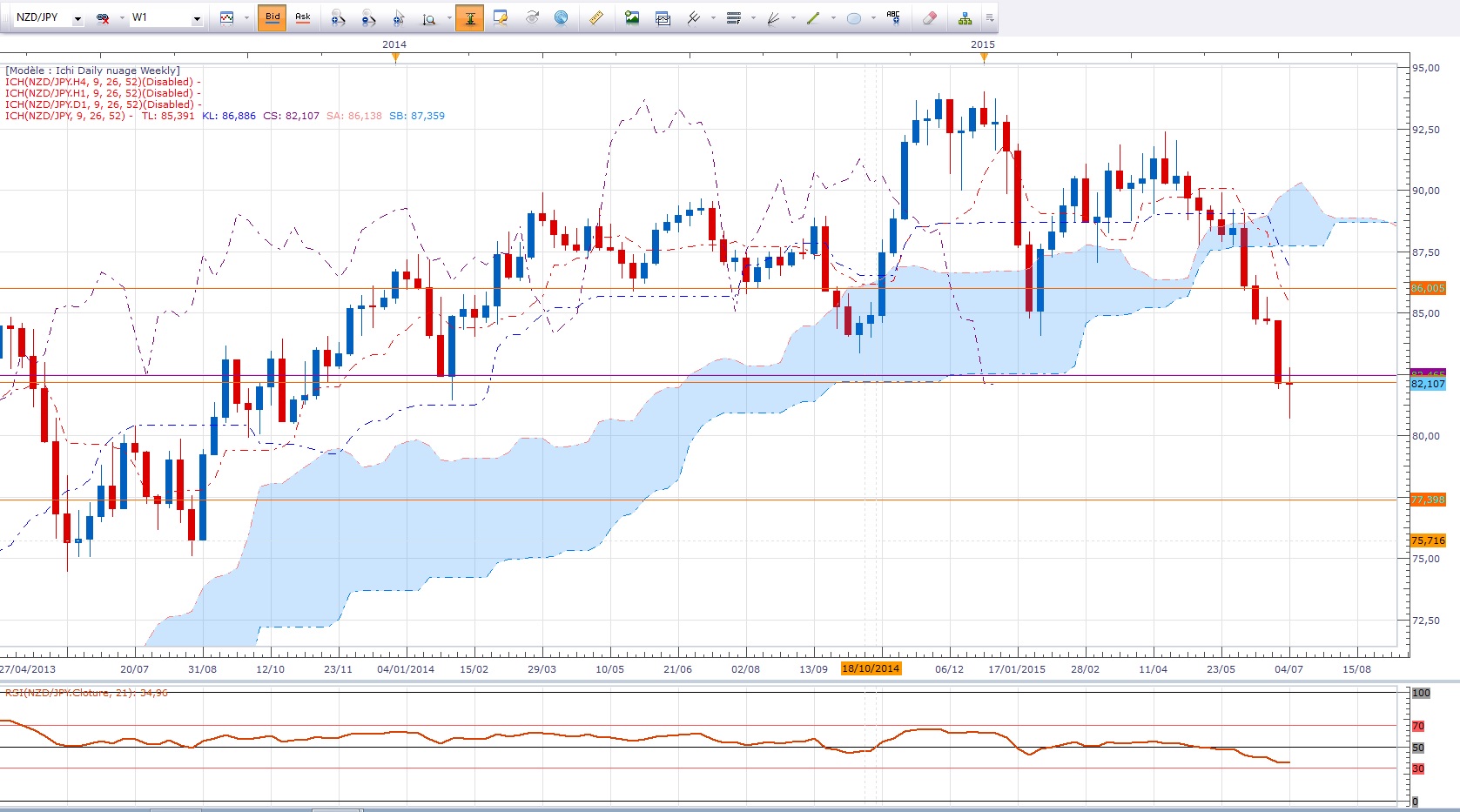Click the 27/04/2013 date on the time axis

pyautogui.click(x=28, y=669)
